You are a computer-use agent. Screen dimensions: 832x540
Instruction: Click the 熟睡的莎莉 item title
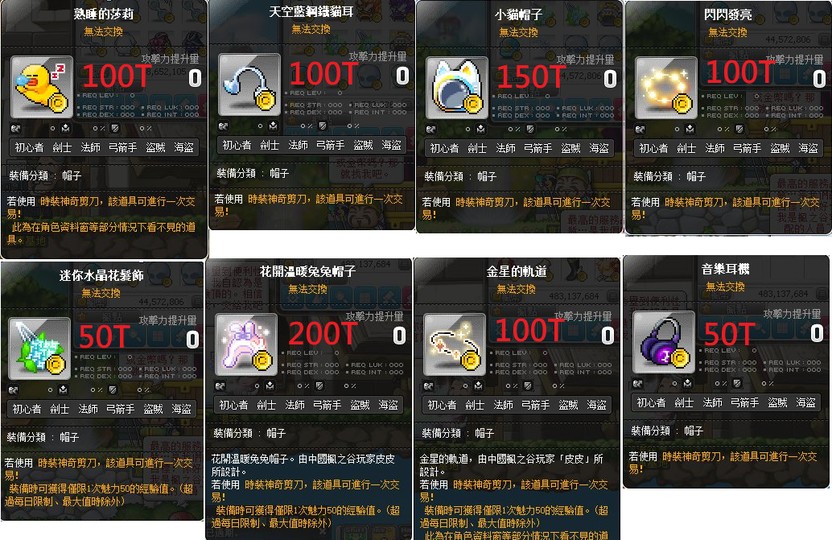tap(103, 13)
